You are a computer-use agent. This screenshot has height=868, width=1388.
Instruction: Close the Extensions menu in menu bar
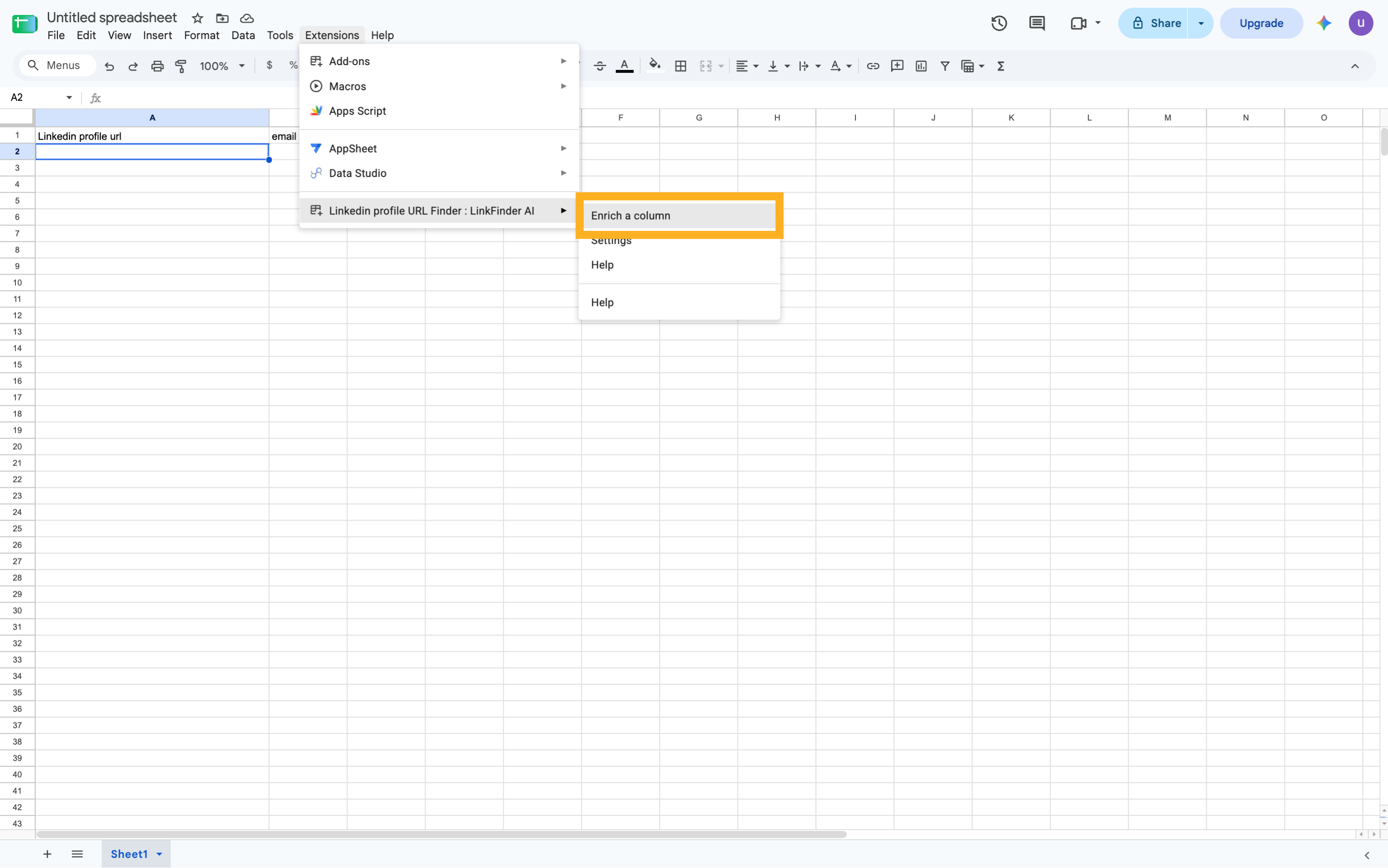point(332,35)
